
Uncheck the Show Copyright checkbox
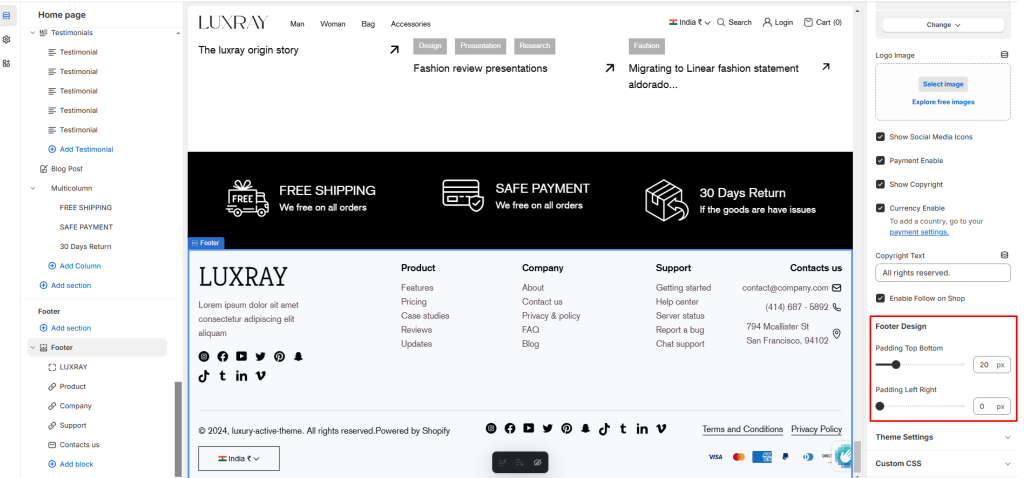pos(880,184)
